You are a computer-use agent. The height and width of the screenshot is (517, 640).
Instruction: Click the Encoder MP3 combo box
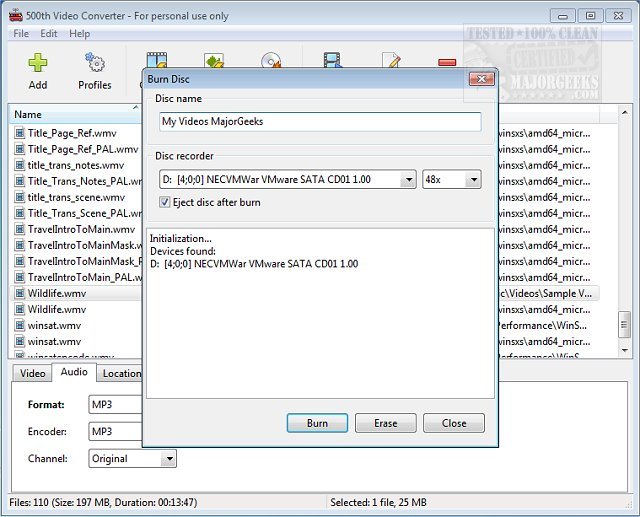click(x=116, y=431)
